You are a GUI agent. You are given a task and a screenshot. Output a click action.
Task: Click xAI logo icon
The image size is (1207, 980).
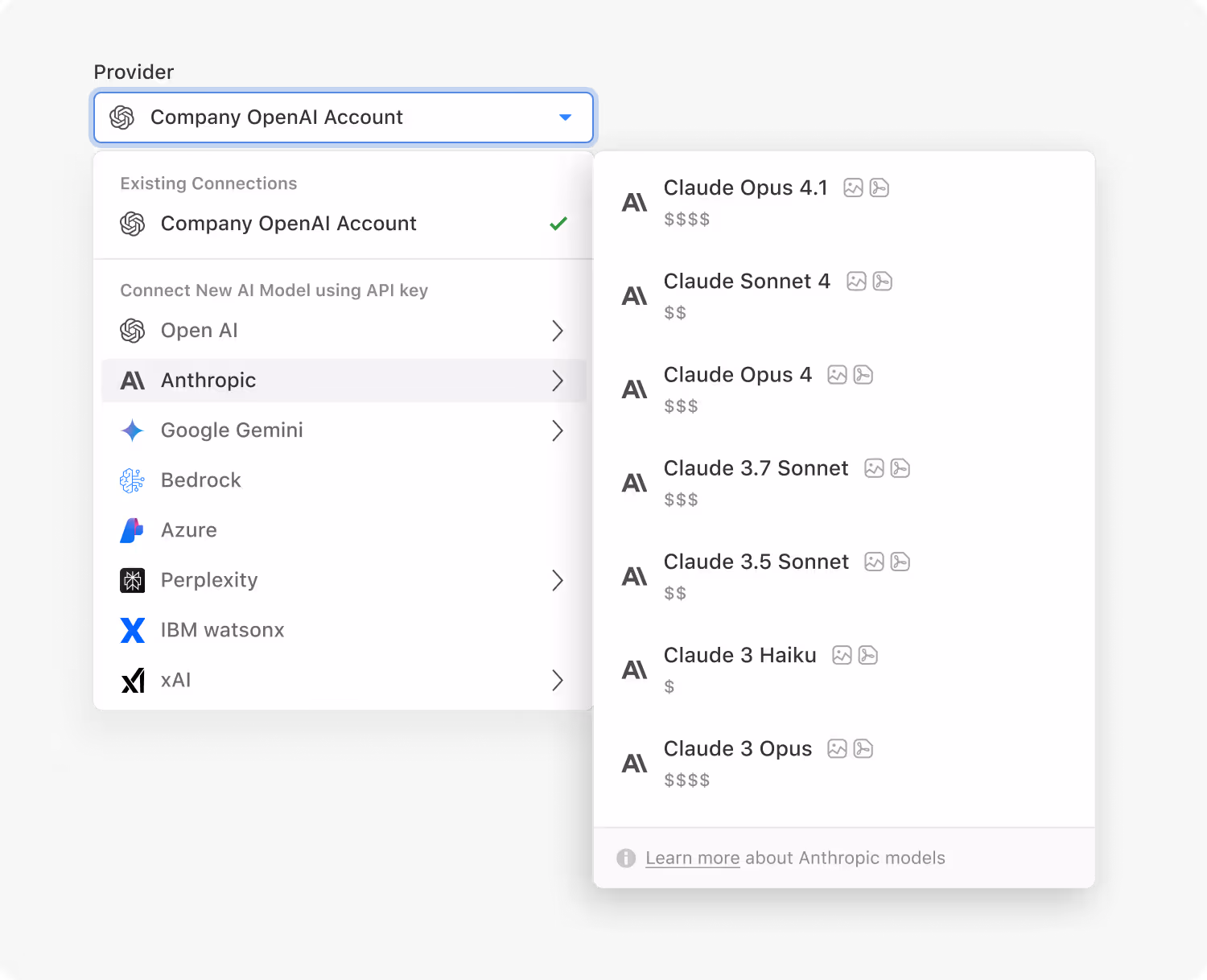tap(133, 681)
